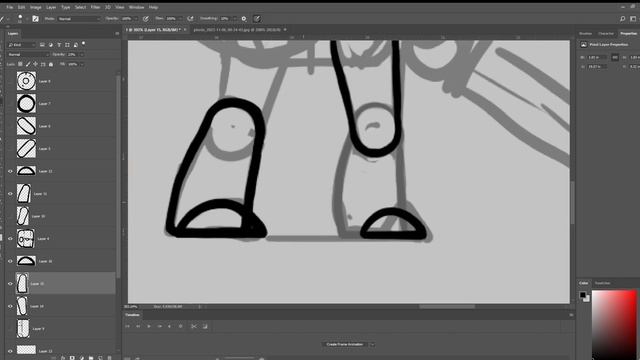Select the Layer 8 thumbnail
This screenshot has width=640, height=360.
click(x=26, y=81)
